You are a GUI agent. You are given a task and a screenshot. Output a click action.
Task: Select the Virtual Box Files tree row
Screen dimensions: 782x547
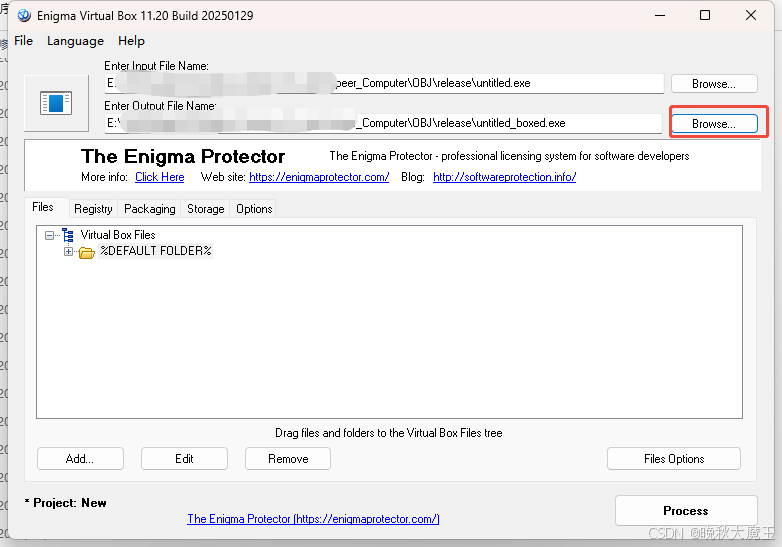pyautogui.click(x=118, y=235)
